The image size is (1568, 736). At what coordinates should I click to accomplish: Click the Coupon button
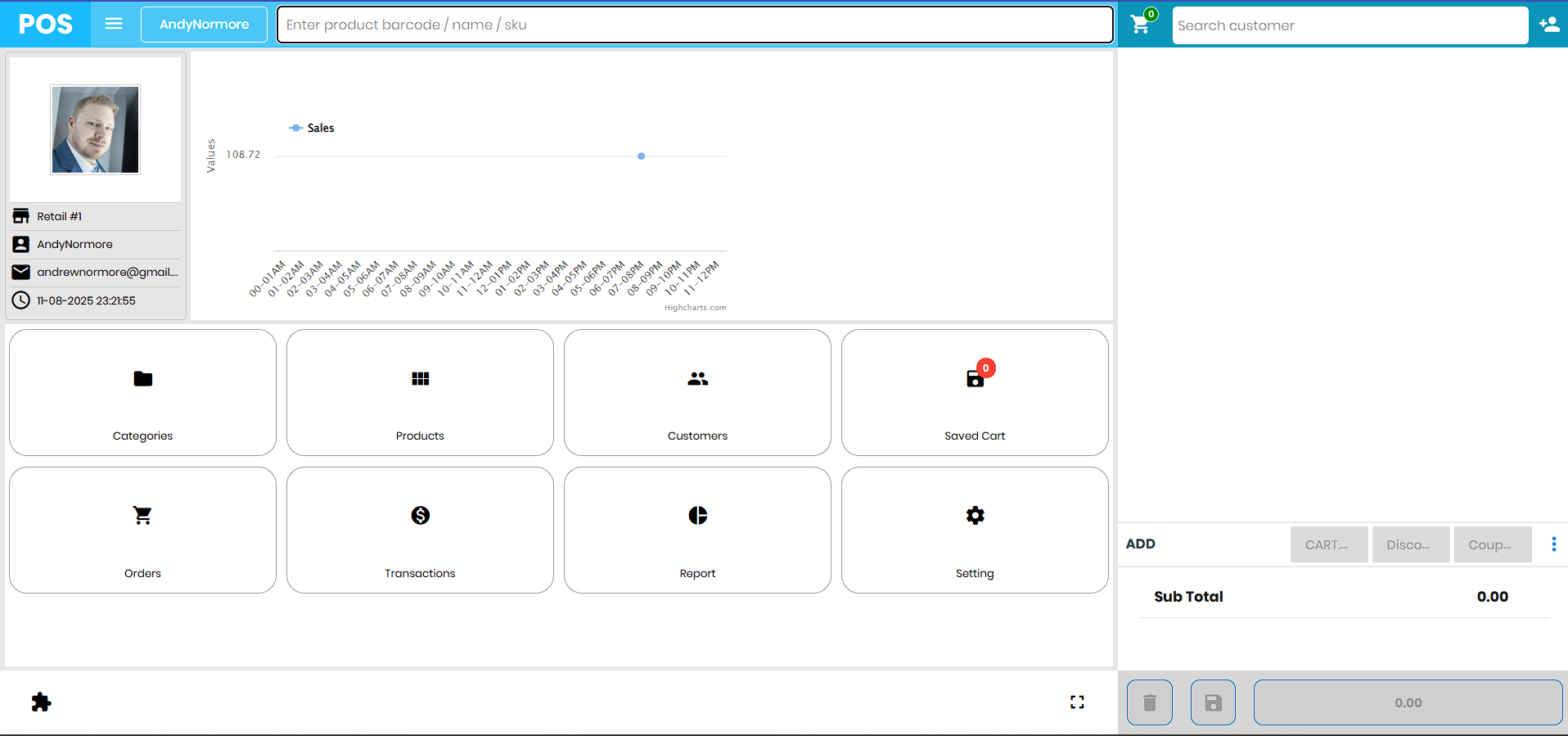tap(1492, 544)
